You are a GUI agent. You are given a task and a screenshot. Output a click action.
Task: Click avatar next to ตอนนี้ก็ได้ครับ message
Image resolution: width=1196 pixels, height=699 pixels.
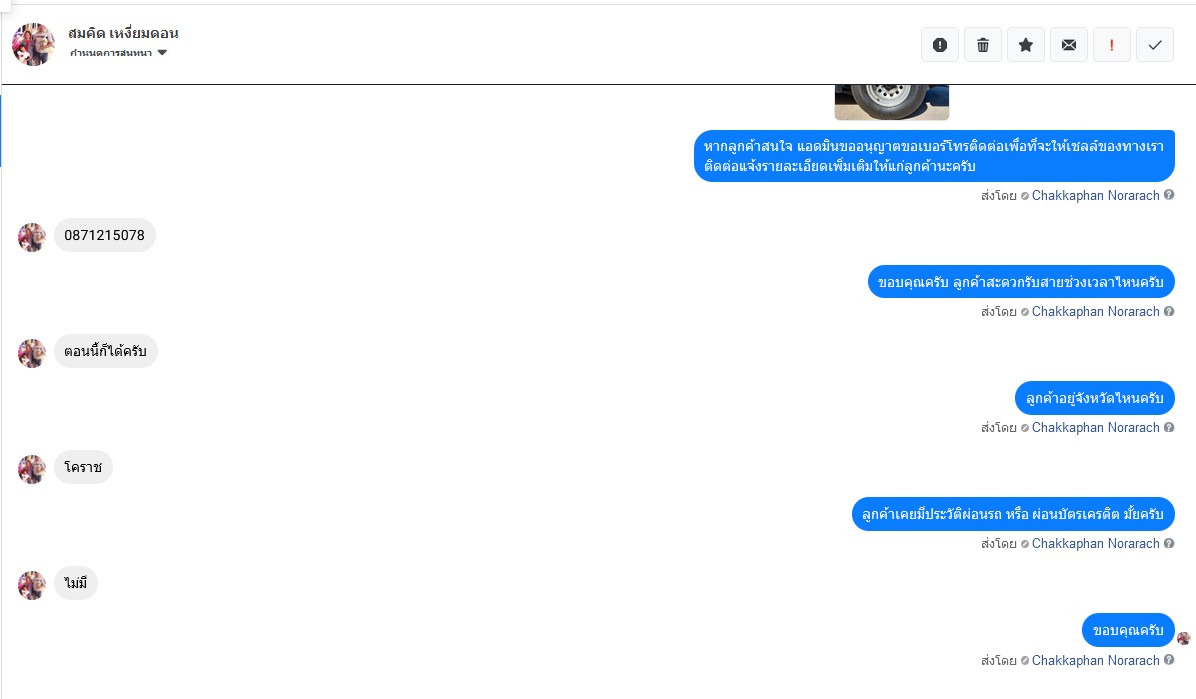(x=32, y=353)
